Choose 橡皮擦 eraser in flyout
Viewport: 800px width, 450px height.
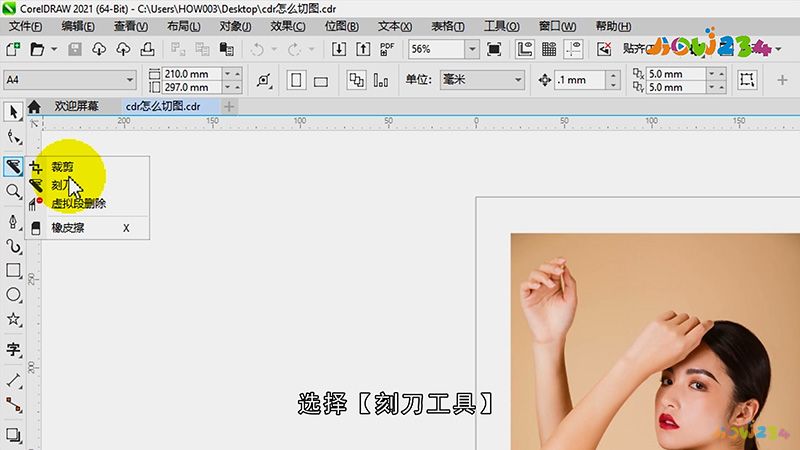[88, 228]
